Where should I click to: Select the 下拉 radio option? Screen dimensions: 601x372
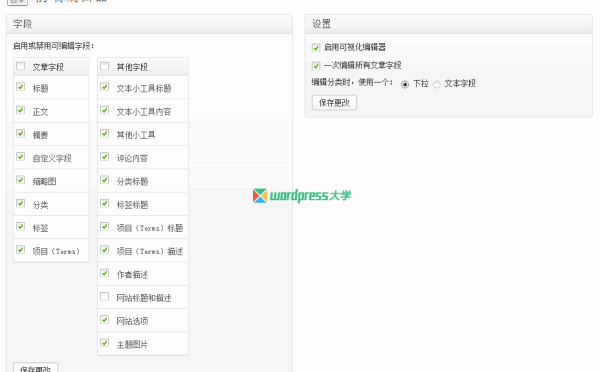click(405, 84)
